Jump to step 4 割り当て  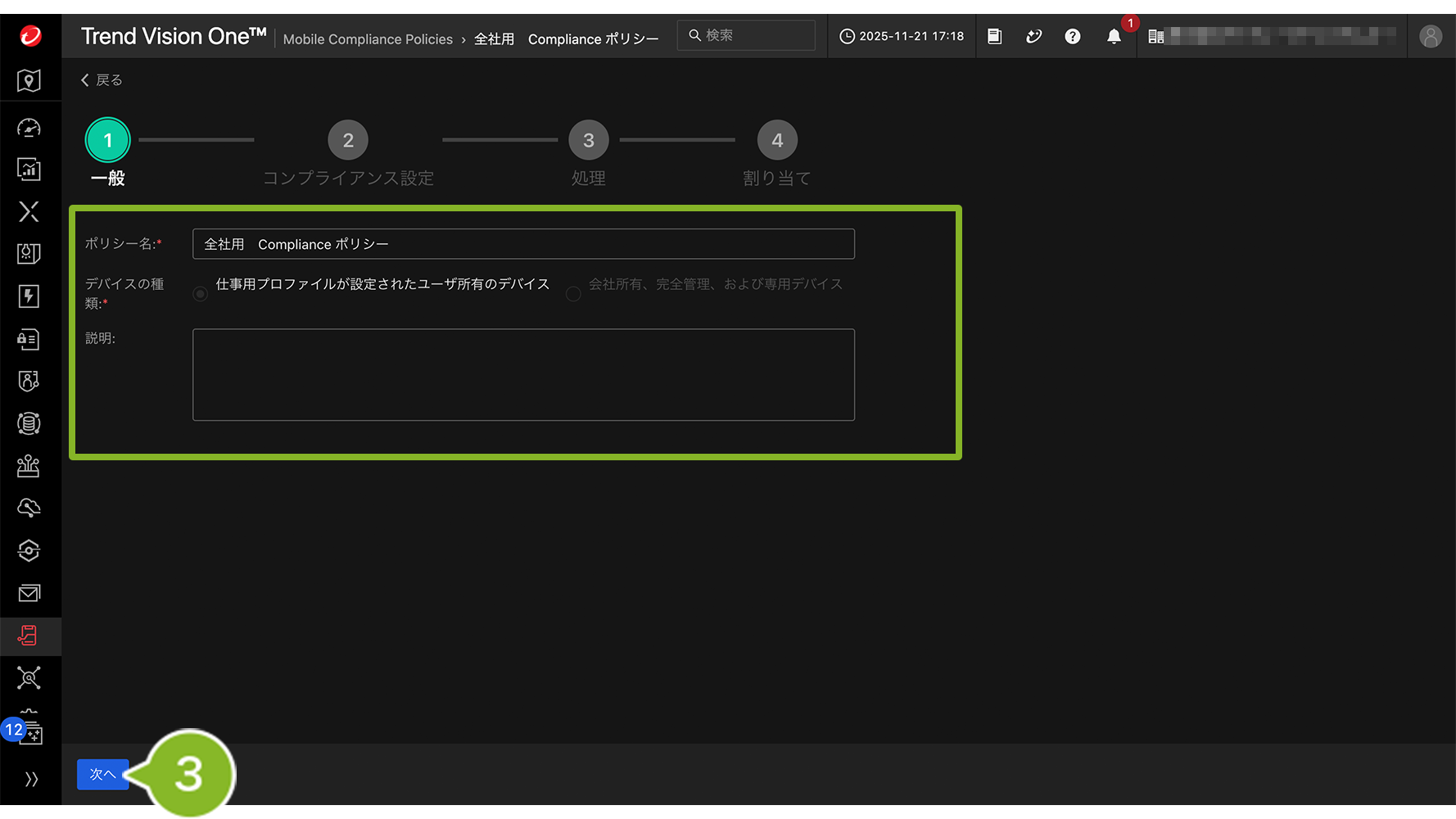tap(777, 141)
